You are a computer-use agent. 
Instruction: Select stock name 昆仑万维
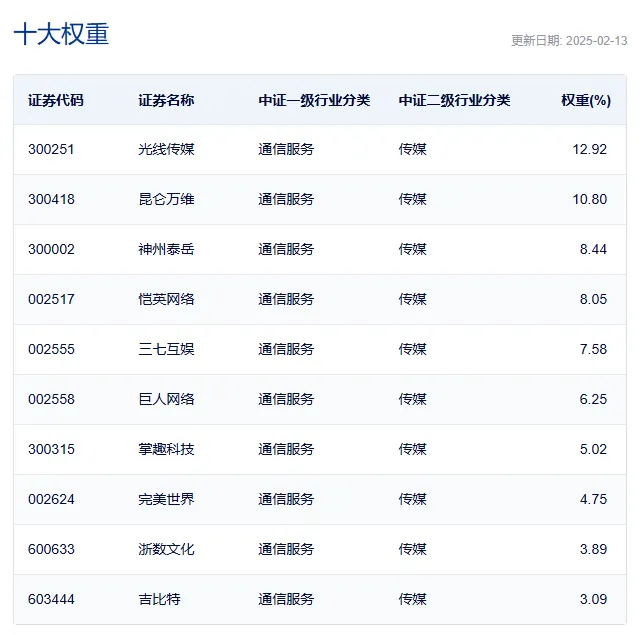point(166,199)
